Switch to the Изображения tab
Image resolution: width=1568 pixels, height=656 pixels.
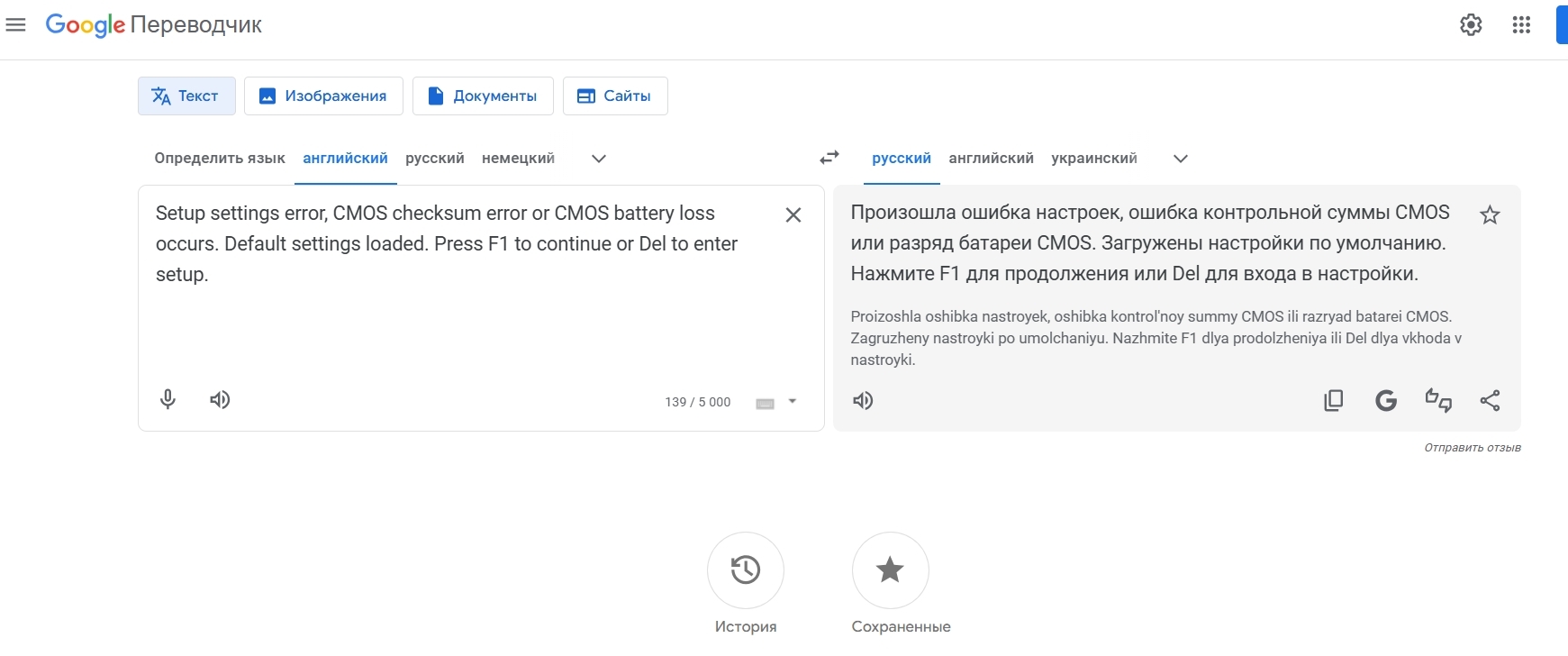323,96
